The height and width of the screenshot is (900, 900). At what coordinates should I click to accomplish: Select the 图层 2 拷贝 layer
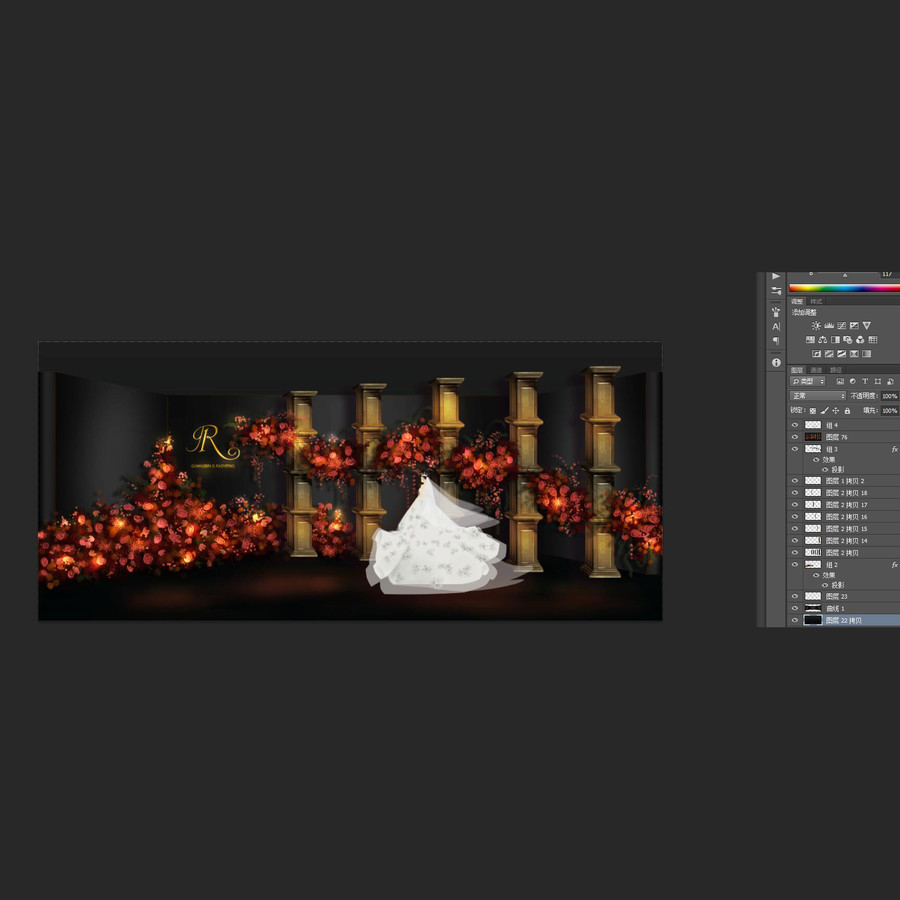click(844, 553)
